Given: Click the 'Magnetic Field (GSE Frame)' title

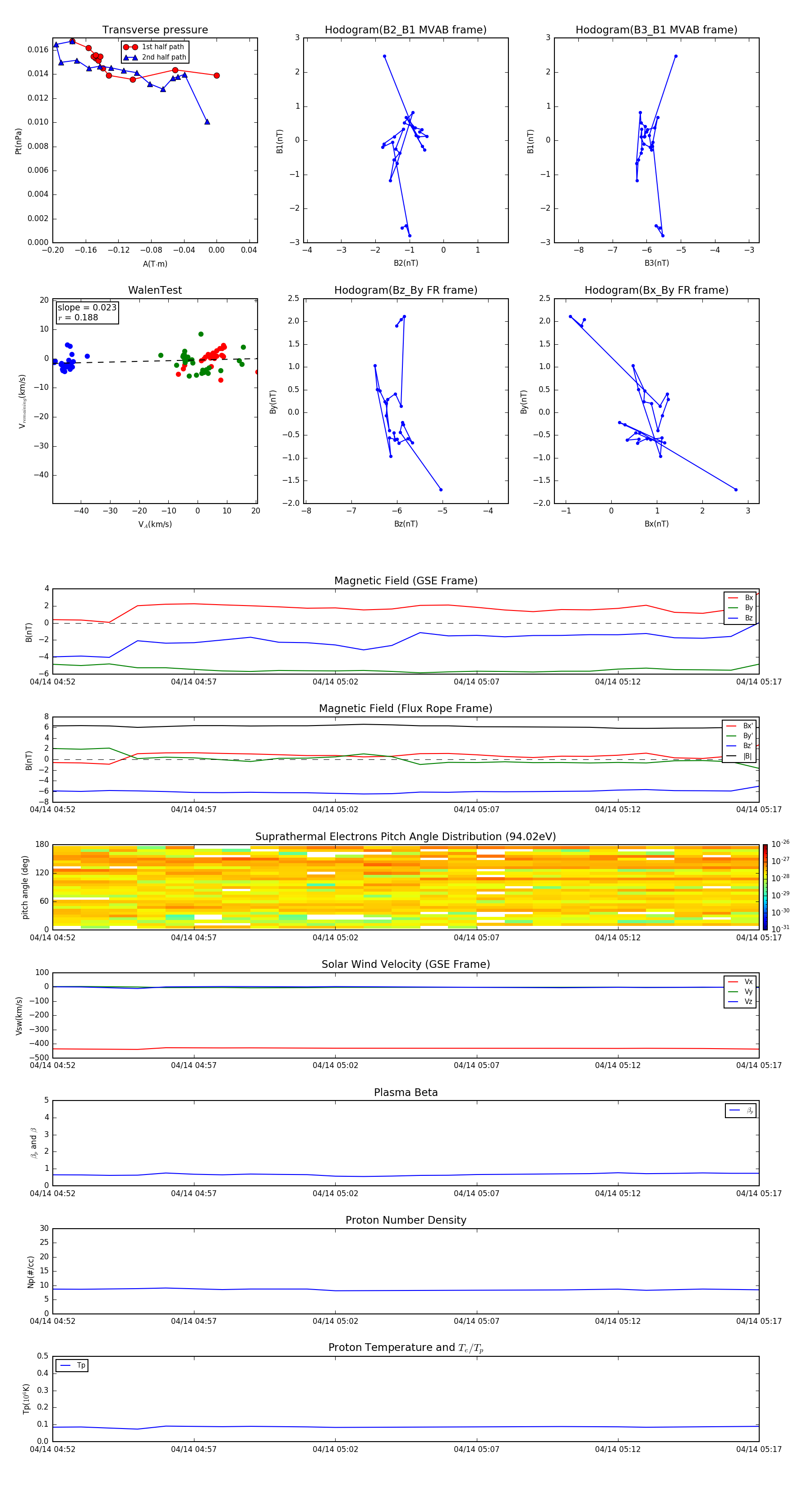Looking at the screenshot, I should (x=406, y=581).
